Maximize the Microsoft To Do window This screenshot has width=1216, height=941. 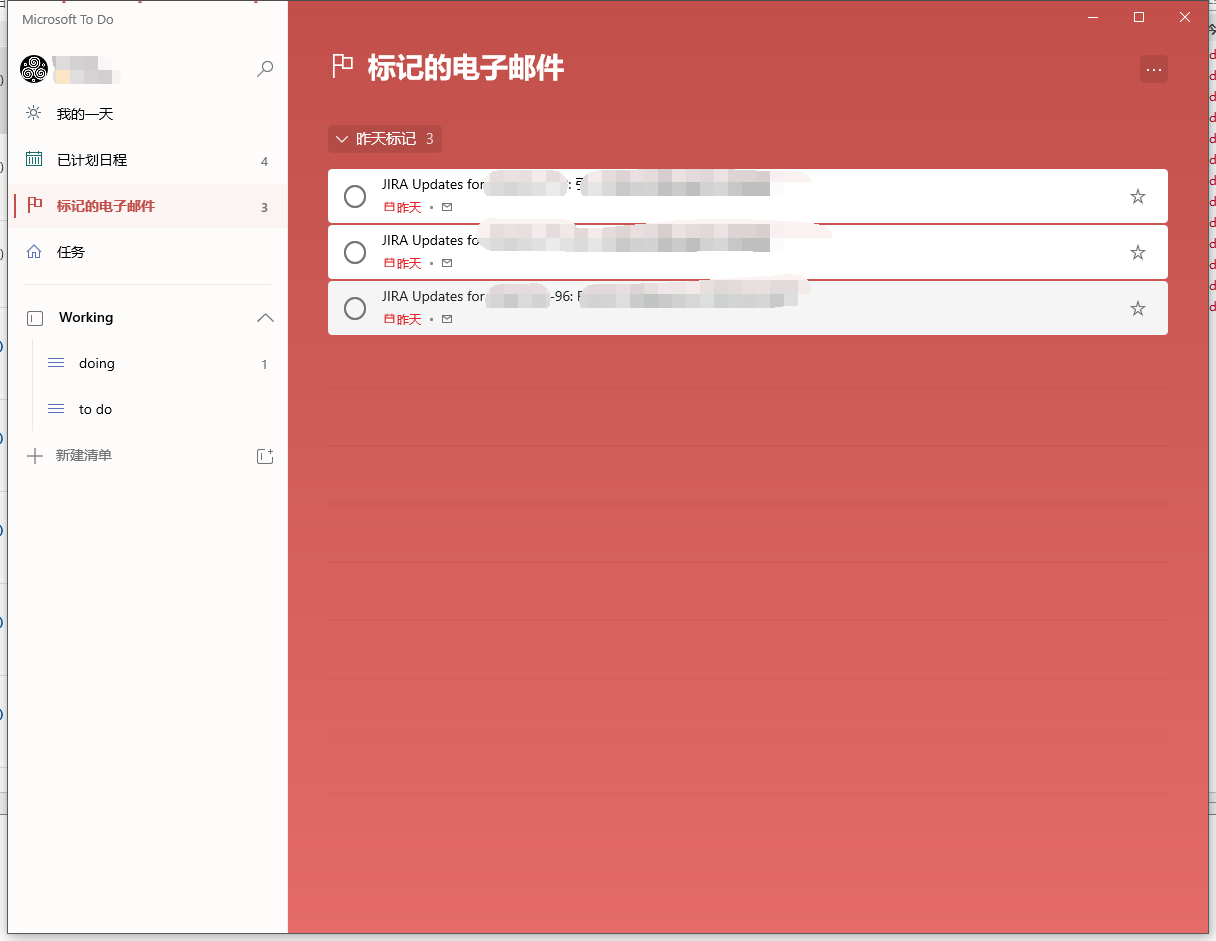[1138, 17]
